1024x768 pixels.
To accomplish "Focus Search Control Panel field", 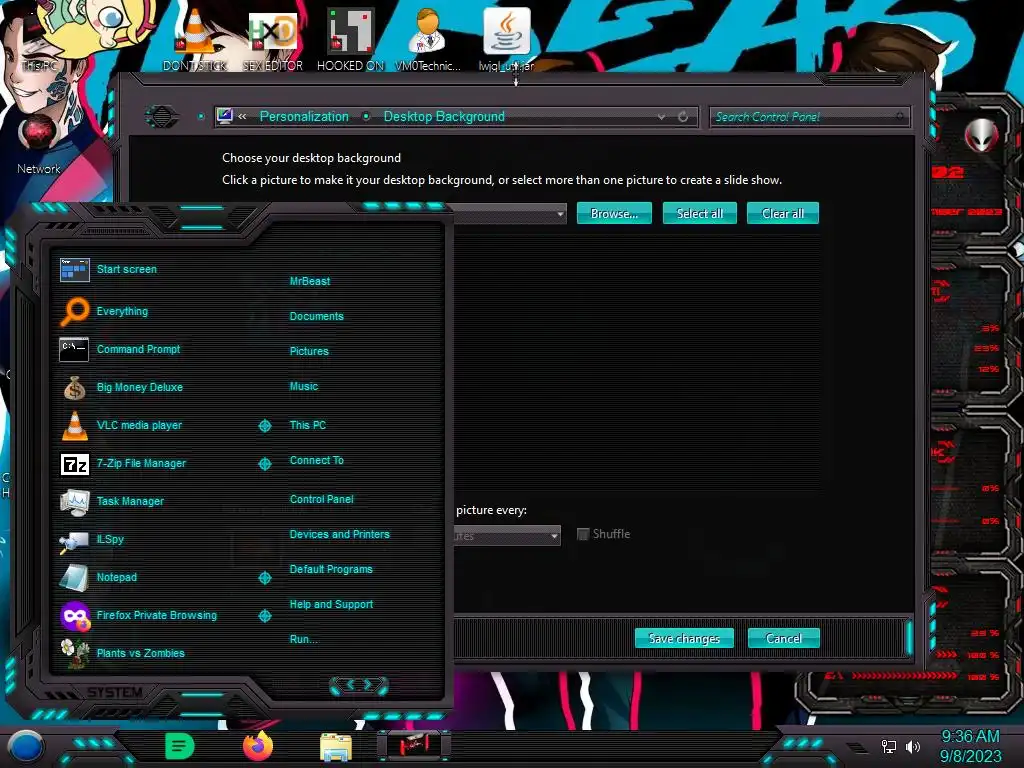I will 808,117.
